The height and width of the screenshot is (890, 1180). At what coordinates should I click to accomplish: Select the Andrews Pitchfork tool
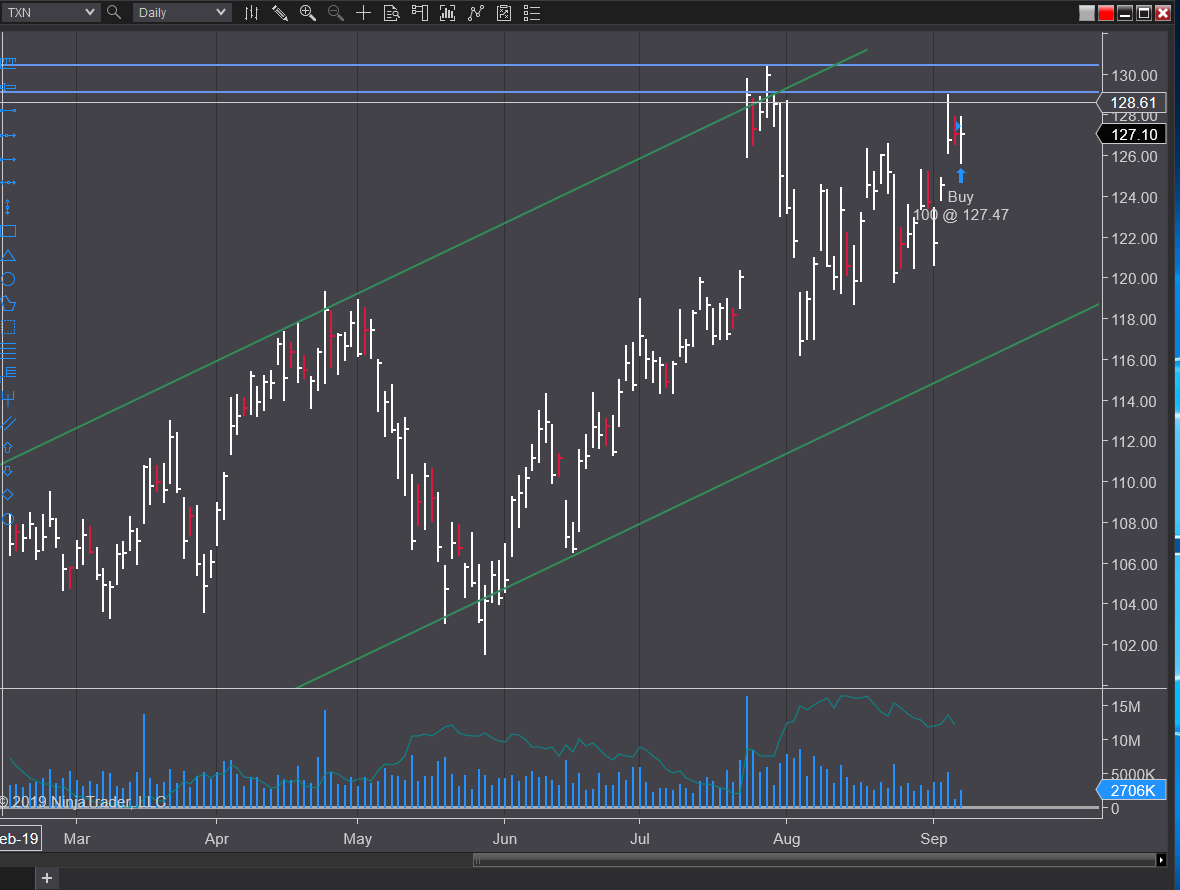[x=8, y=399]
